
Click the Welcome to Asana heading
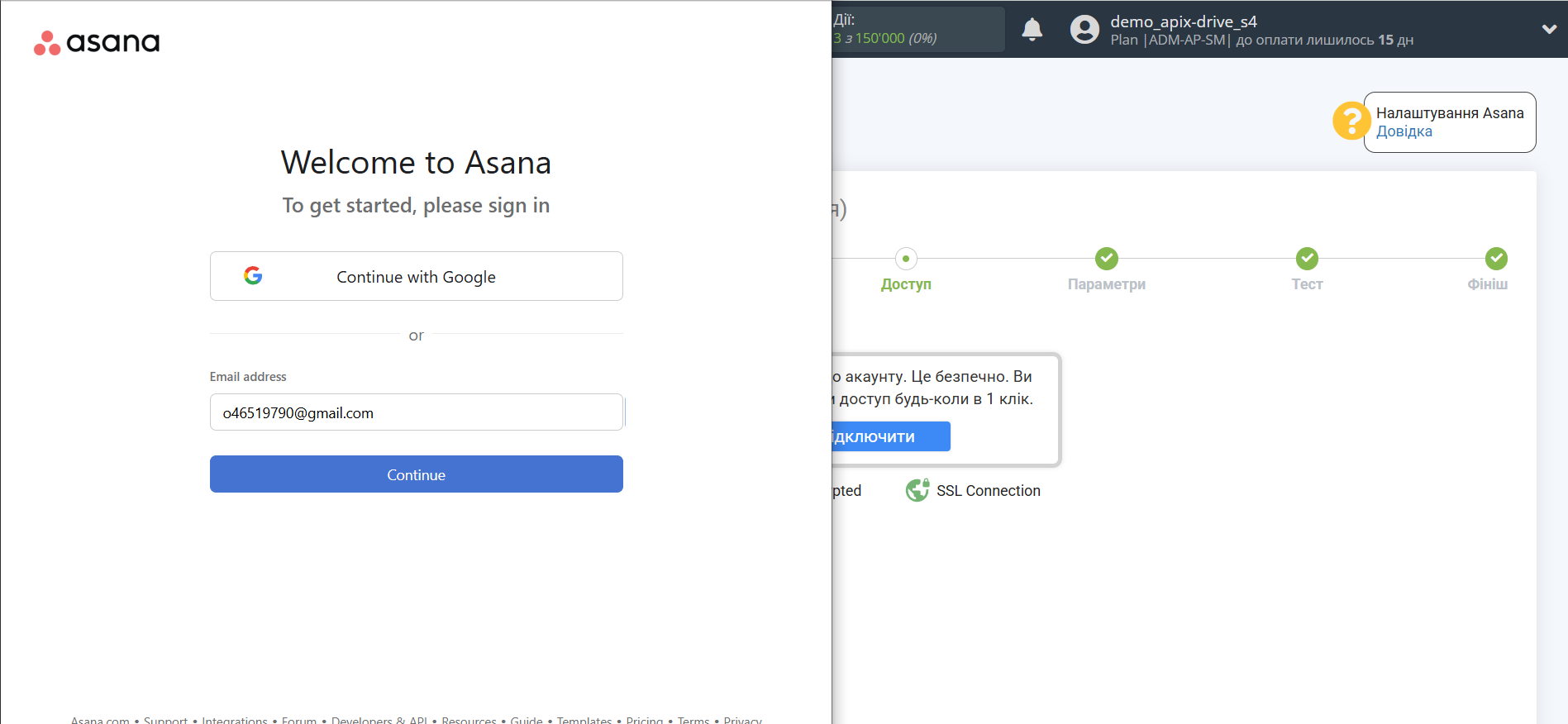coord(416,162)
